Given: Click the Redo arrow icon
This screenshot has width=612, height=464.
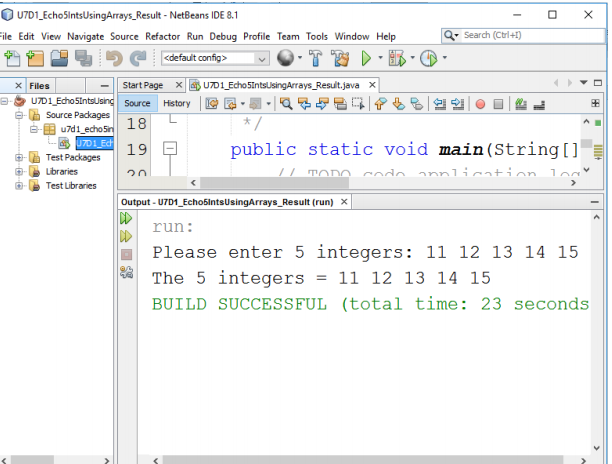Looking at the screenshot, I should 138,59.
